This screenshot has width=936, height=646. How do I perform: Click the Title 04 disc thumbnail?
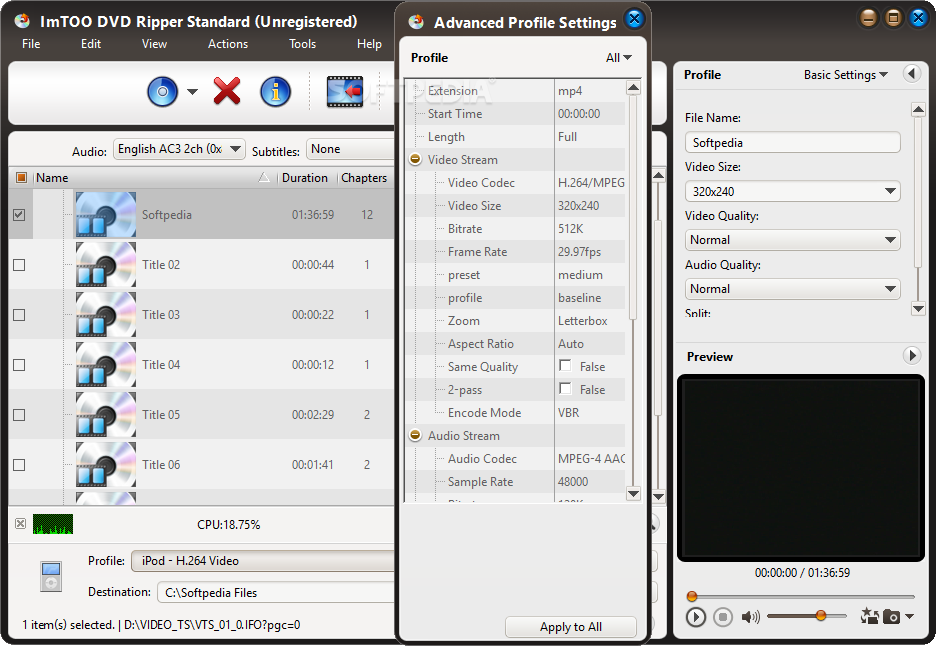tap(106, 365)
